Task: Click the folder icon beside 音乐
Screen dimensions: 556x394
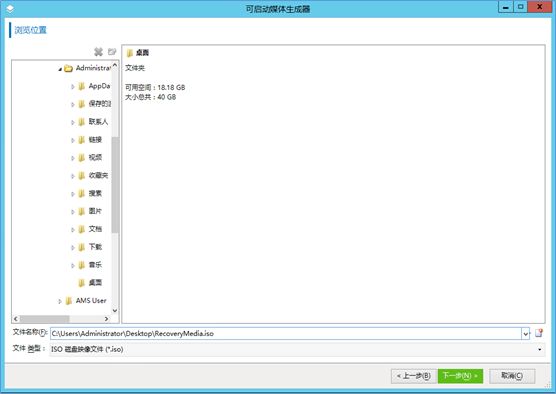Action: (82, 265)
